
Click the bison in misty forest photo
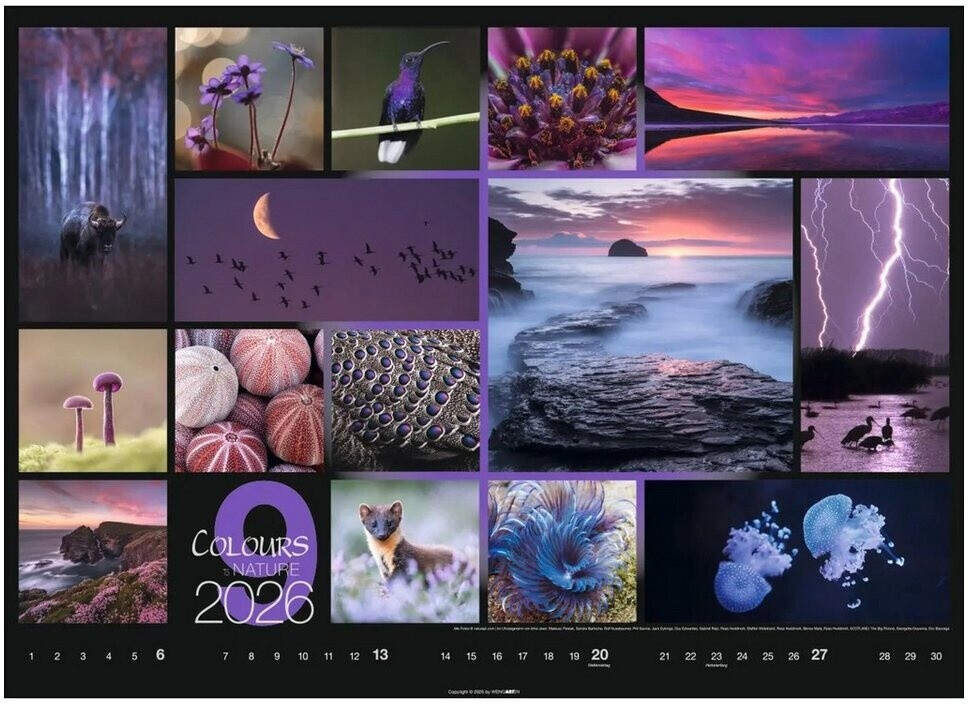point(92,175)
